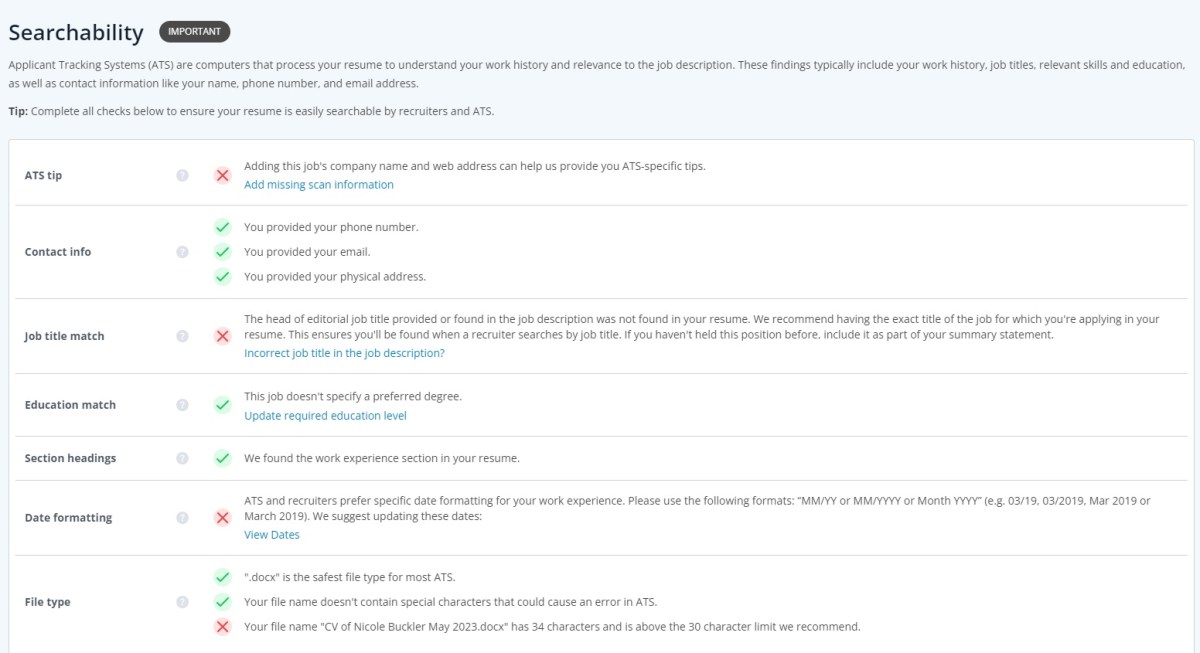Click Incorrect job title in the job description link

(x=344, y=354)
